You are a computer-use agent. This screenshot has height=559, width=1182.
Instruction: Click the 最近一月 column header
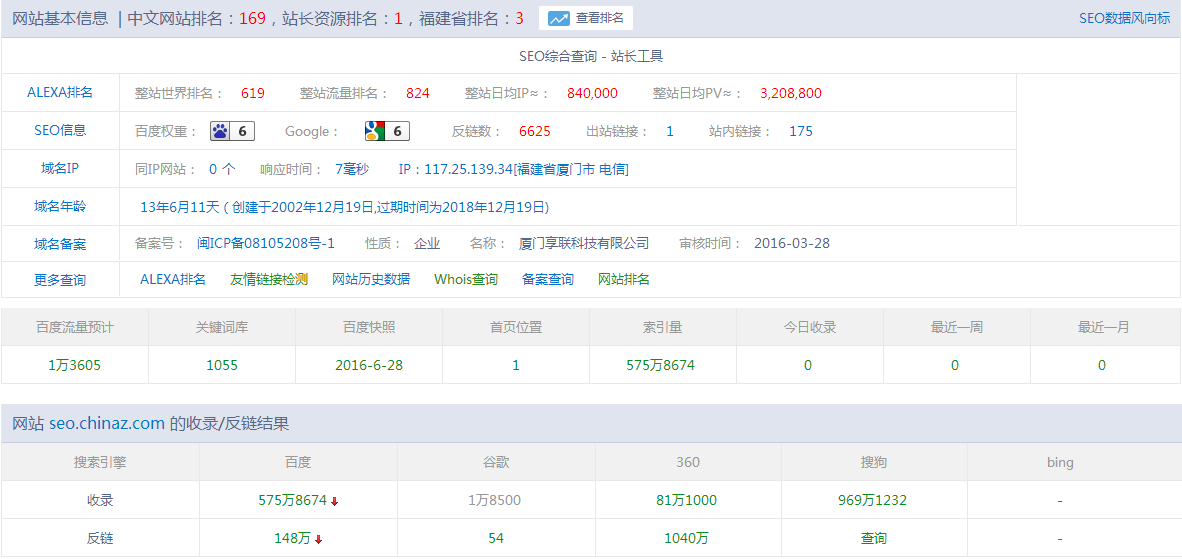click(1104, 328)
